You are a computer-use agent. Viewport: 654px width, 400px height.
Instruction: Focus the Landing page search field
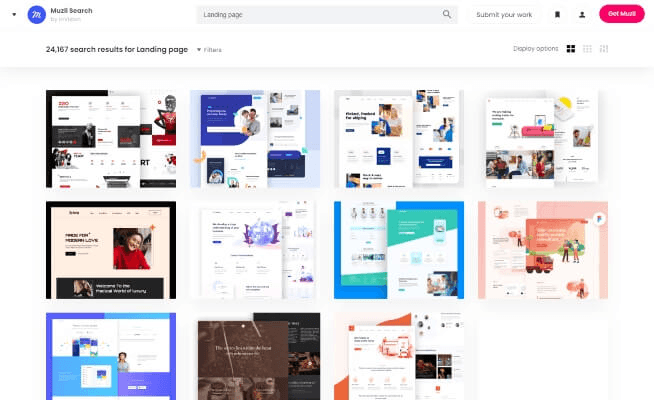coord(327,15)
